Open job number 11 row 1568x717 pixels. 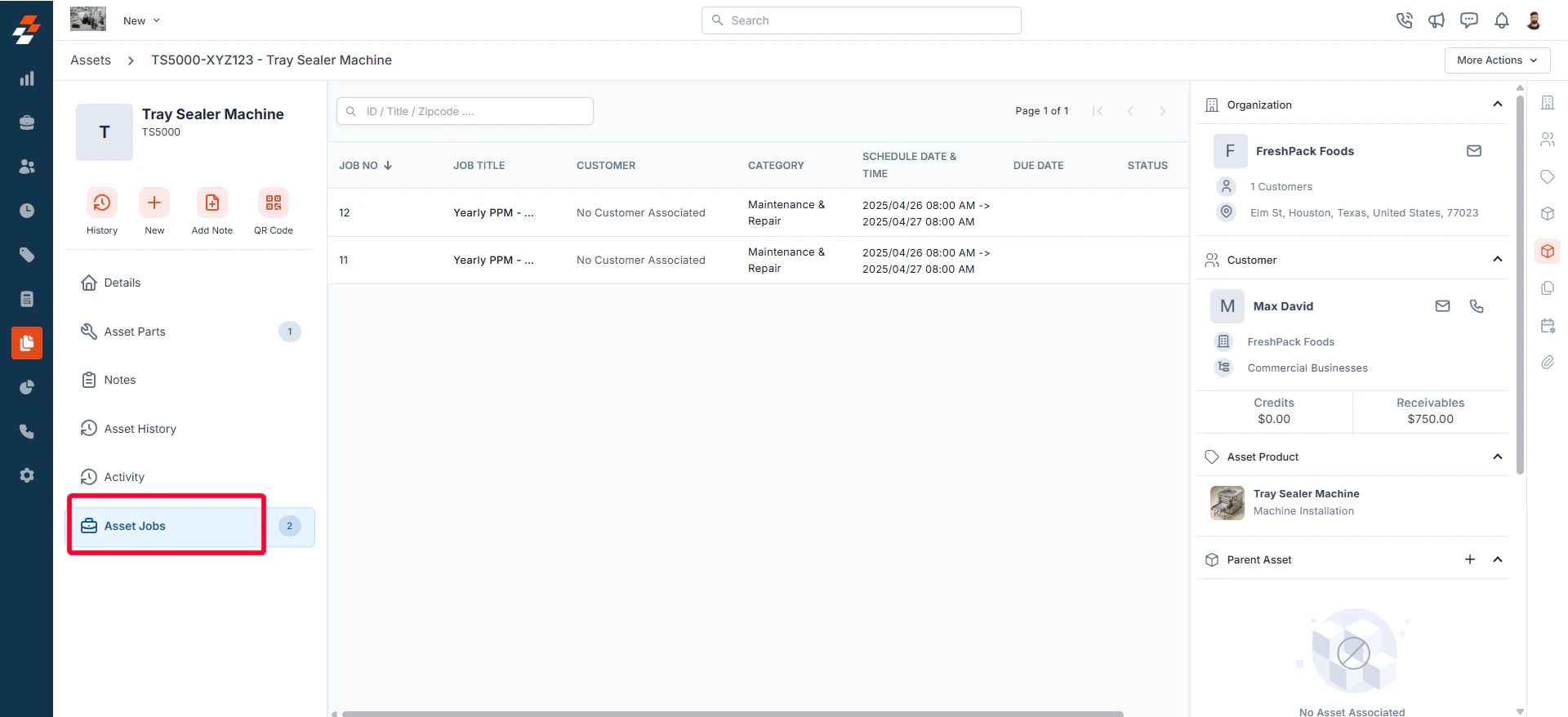[x=758, y=261]
